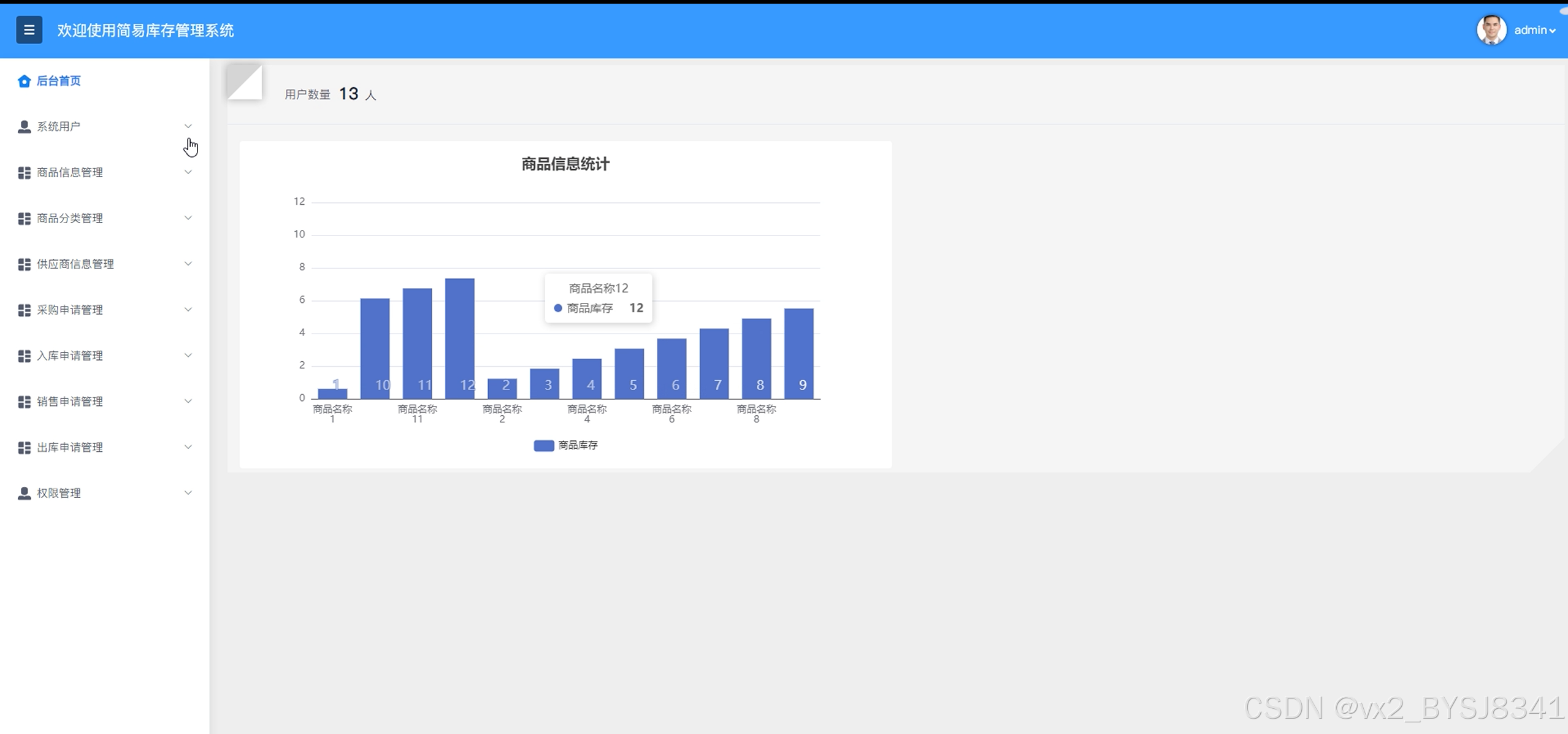Click the user icon beside 系统用户
This screenshot has width=1568, height=734.
point(24,126)
